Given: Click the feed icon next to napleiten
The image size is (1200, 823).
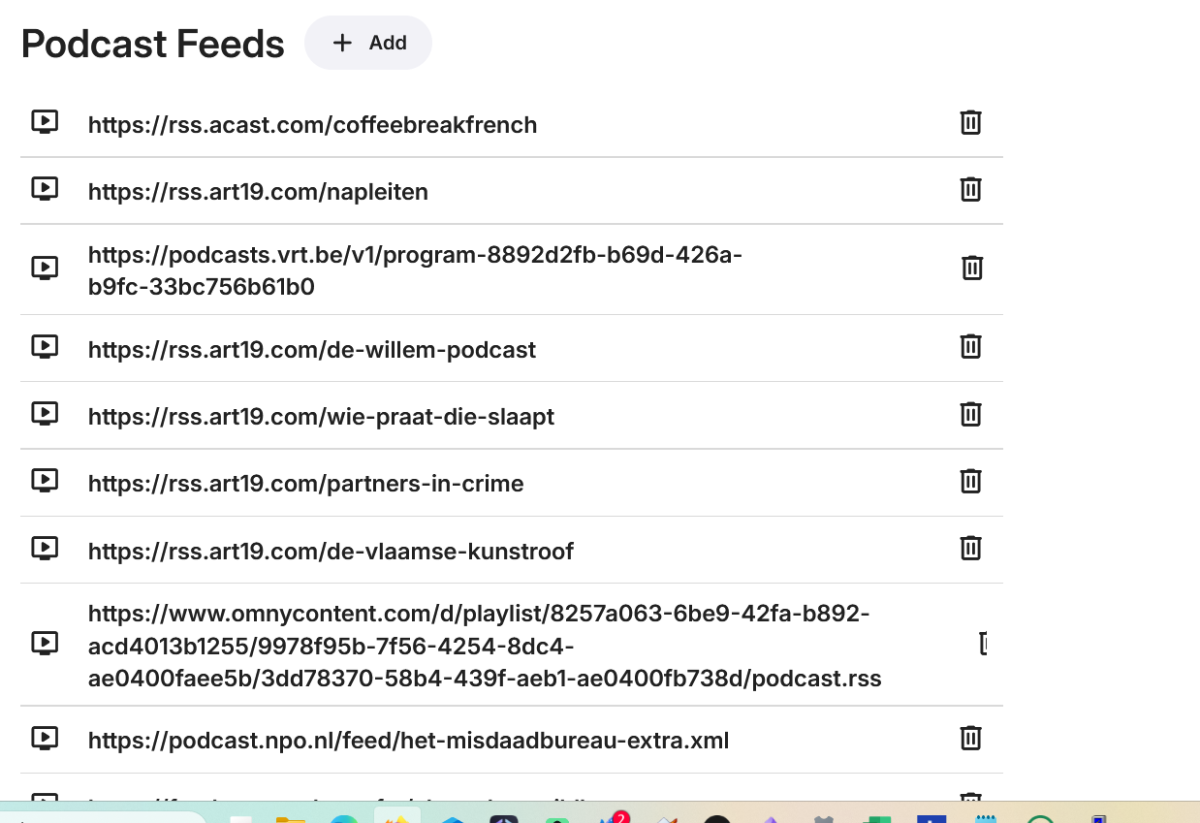Looking at the screenshot, I should pyautogui.click(x=44, y=190).
